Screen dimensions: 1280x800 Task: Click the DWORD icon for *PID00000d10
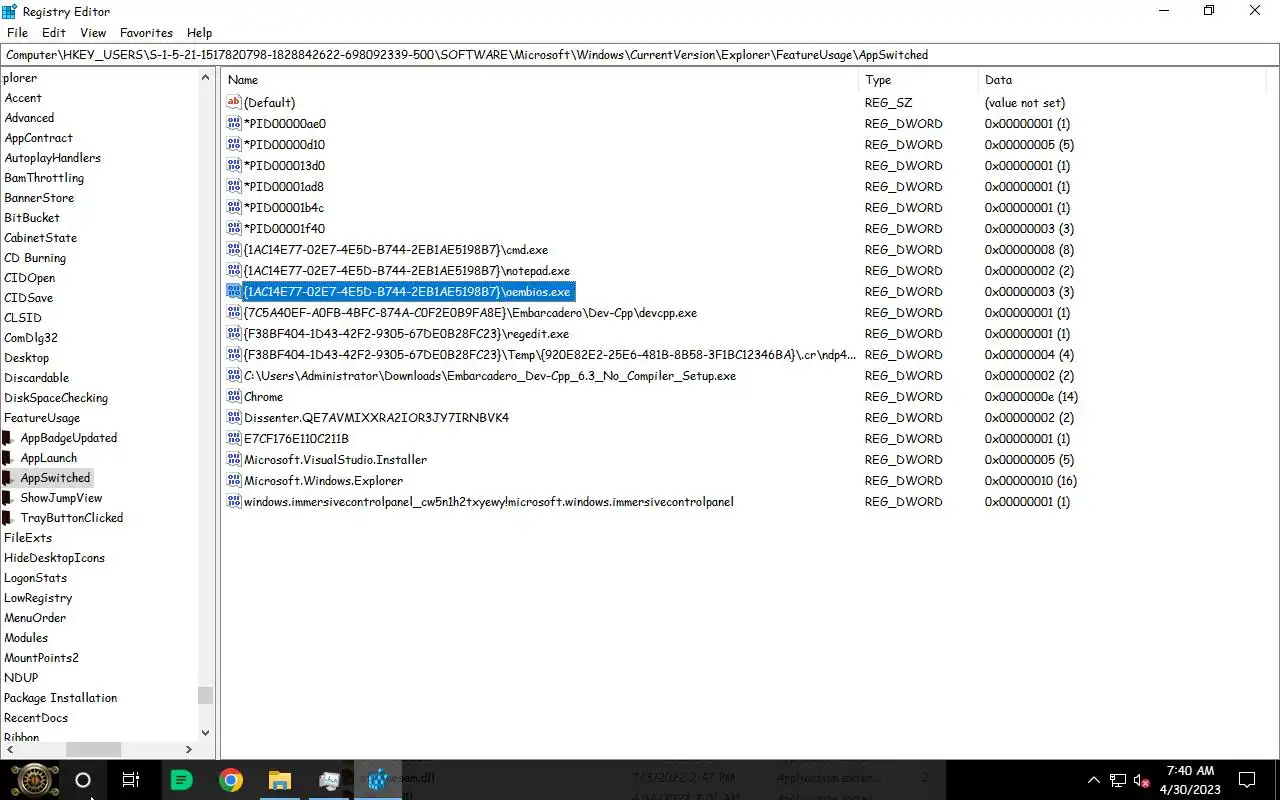pos(234,144)
